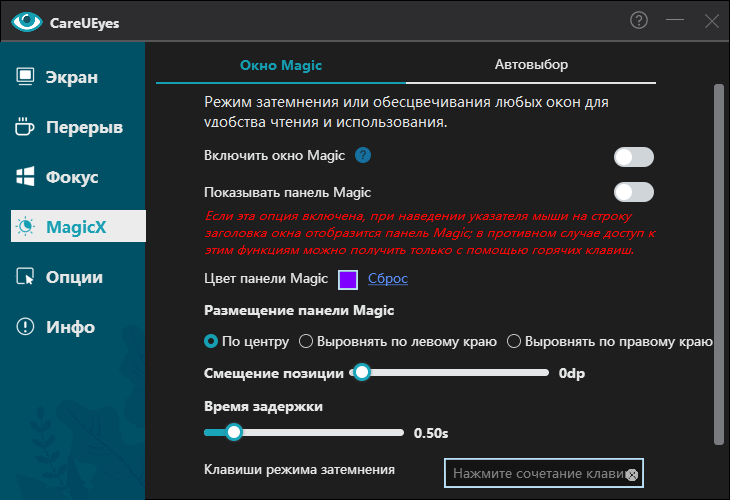Click the Перерыв coffee cup icon

point(26,127)
